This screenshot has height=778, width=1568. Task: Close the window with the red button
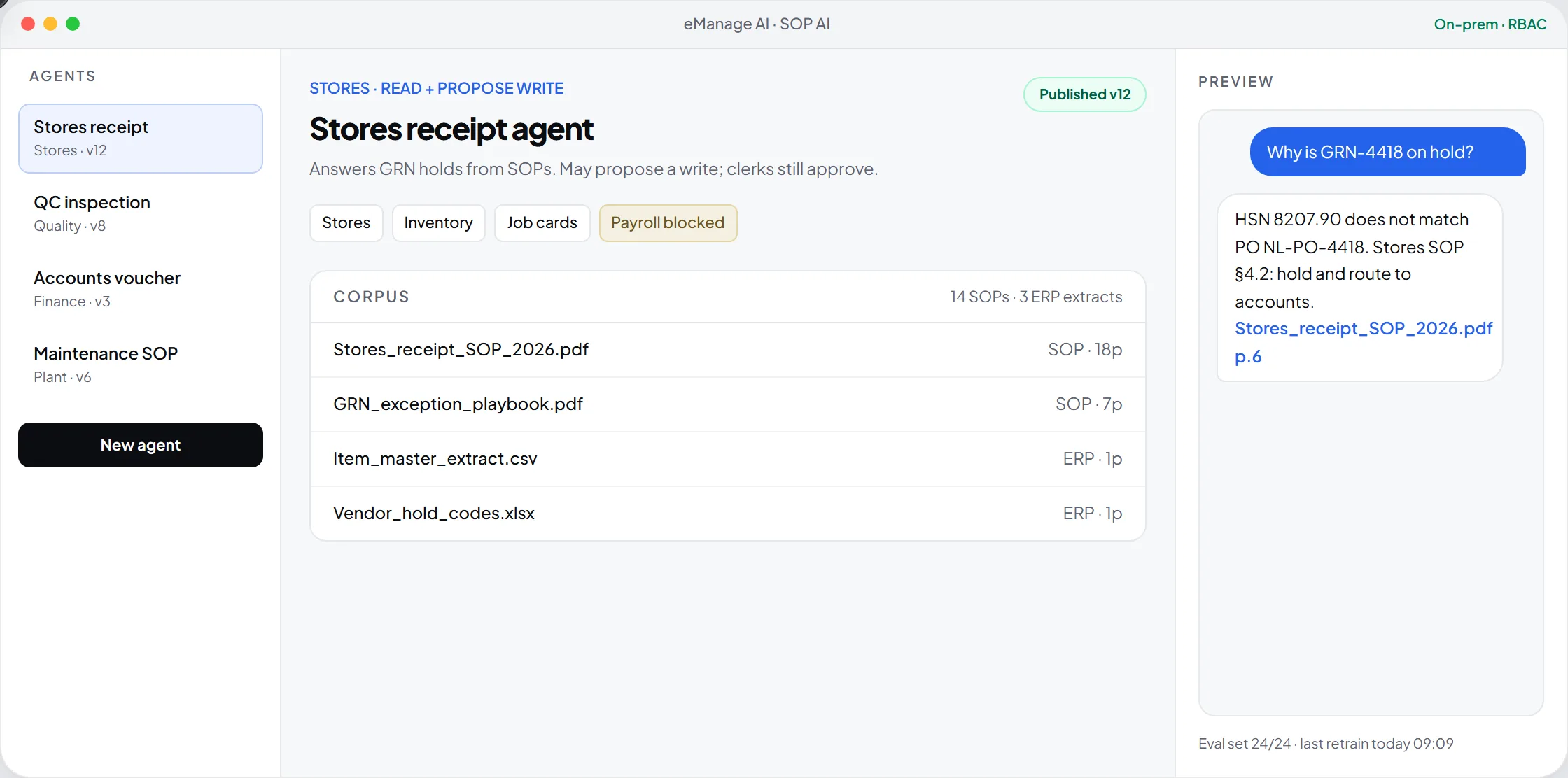(x=28, y=24)
